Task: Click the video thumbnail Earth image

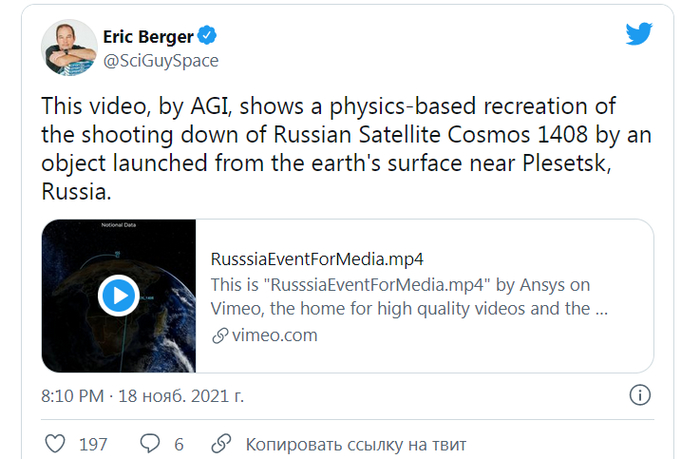Action: [119, 296]
